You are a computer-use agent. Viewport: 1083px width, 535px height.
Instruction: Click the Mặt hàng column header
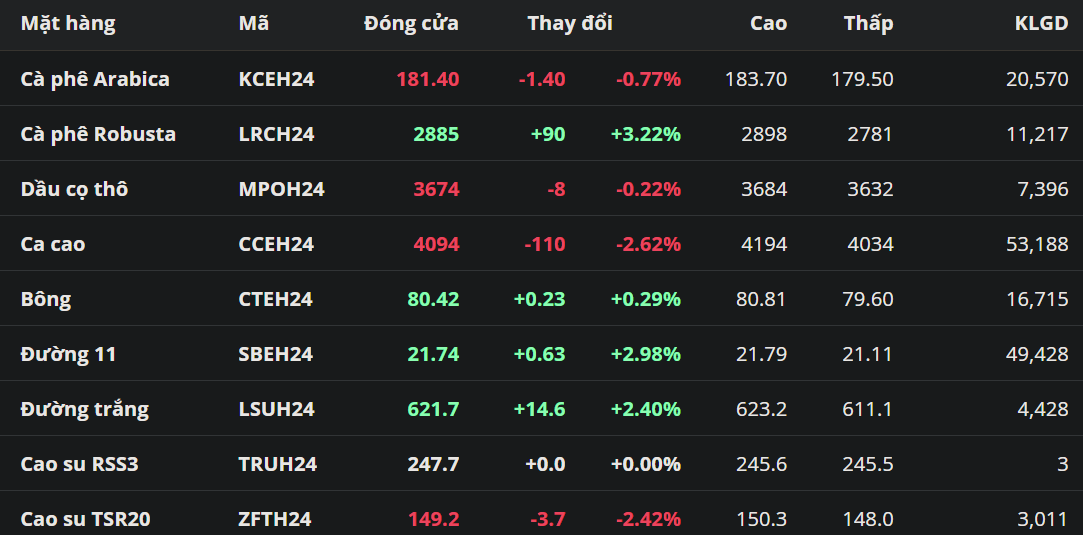pyautogui.click(x=68, y=23)
